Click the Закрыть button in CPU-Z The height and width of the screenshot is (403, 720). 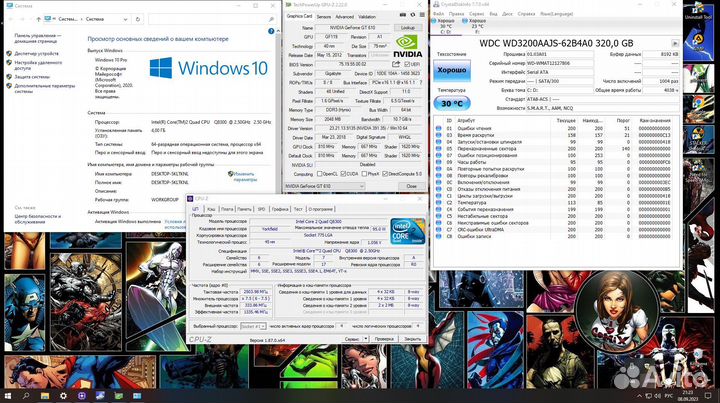[x=412, y=339]
